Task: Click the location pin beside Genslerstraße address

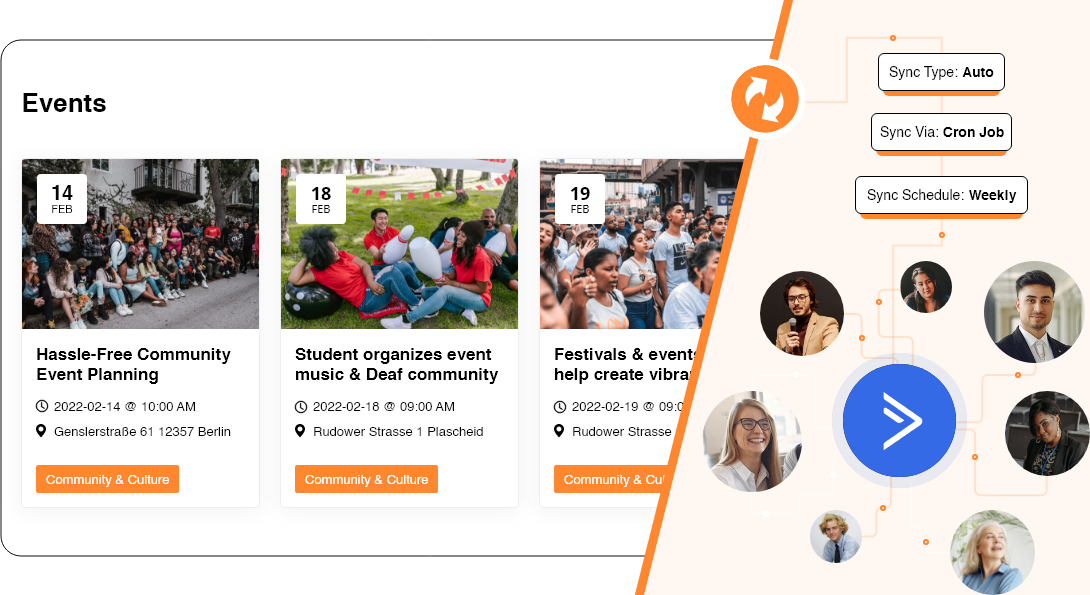Action: [41, 431]
